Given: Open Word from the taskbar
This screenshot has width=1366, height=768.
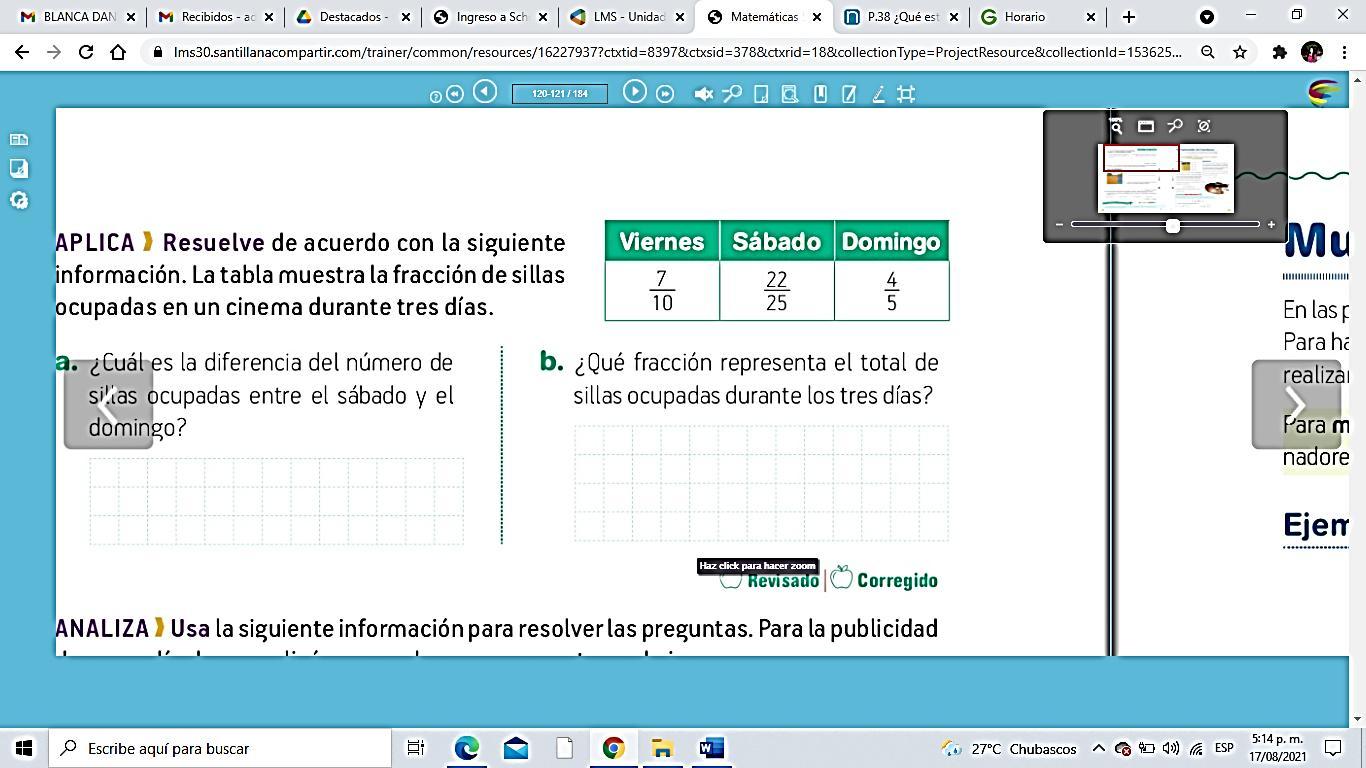Looking at the screenshot, I should 712,748.
